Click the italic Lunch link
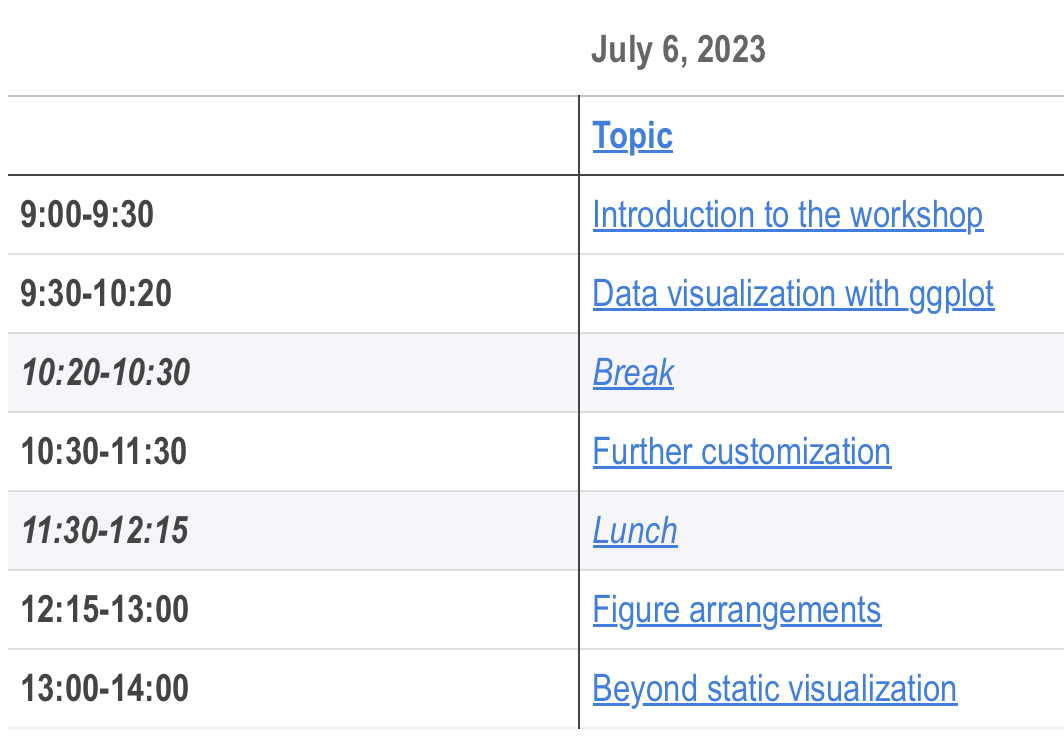The width and height of the screenshot is (1064, 738). click(x=635, y=531)
